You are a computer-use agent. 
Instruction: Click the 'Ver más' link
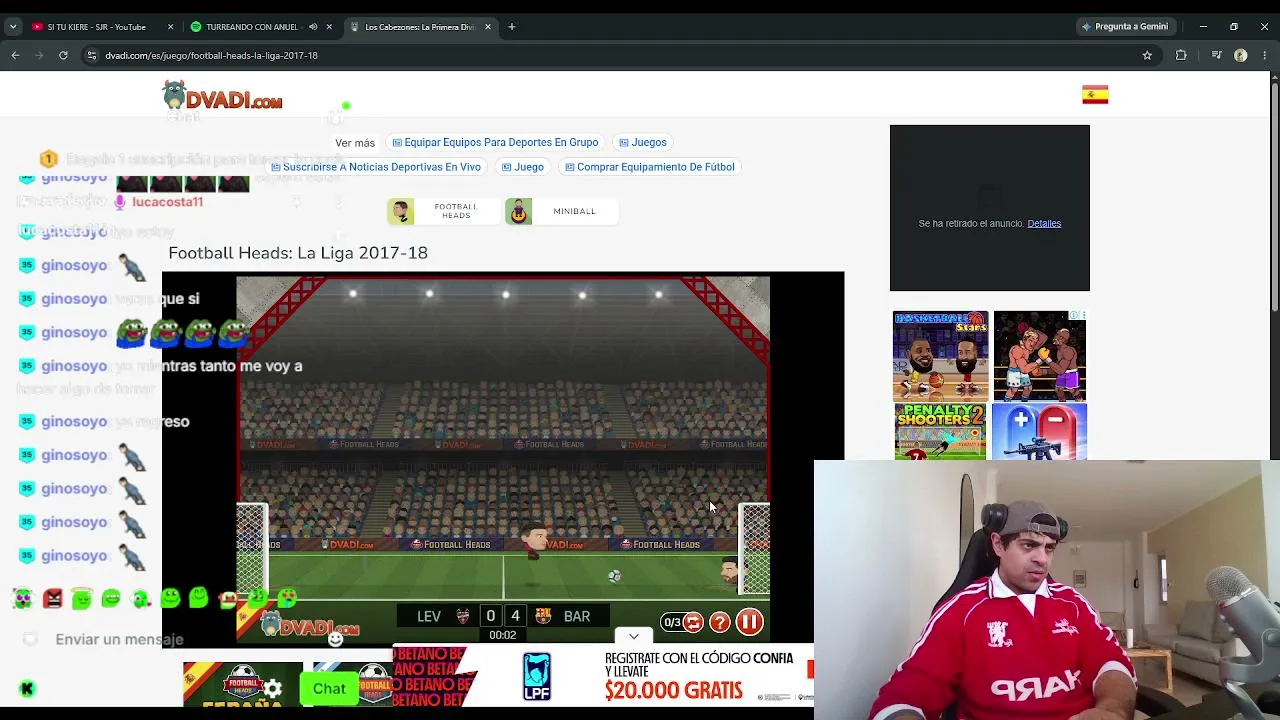355,143
